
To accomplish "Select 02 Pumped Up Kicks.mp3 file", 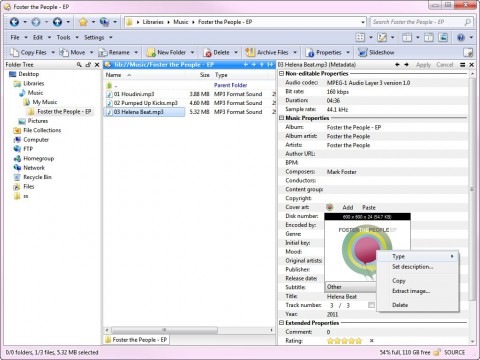I will [145, 103].
